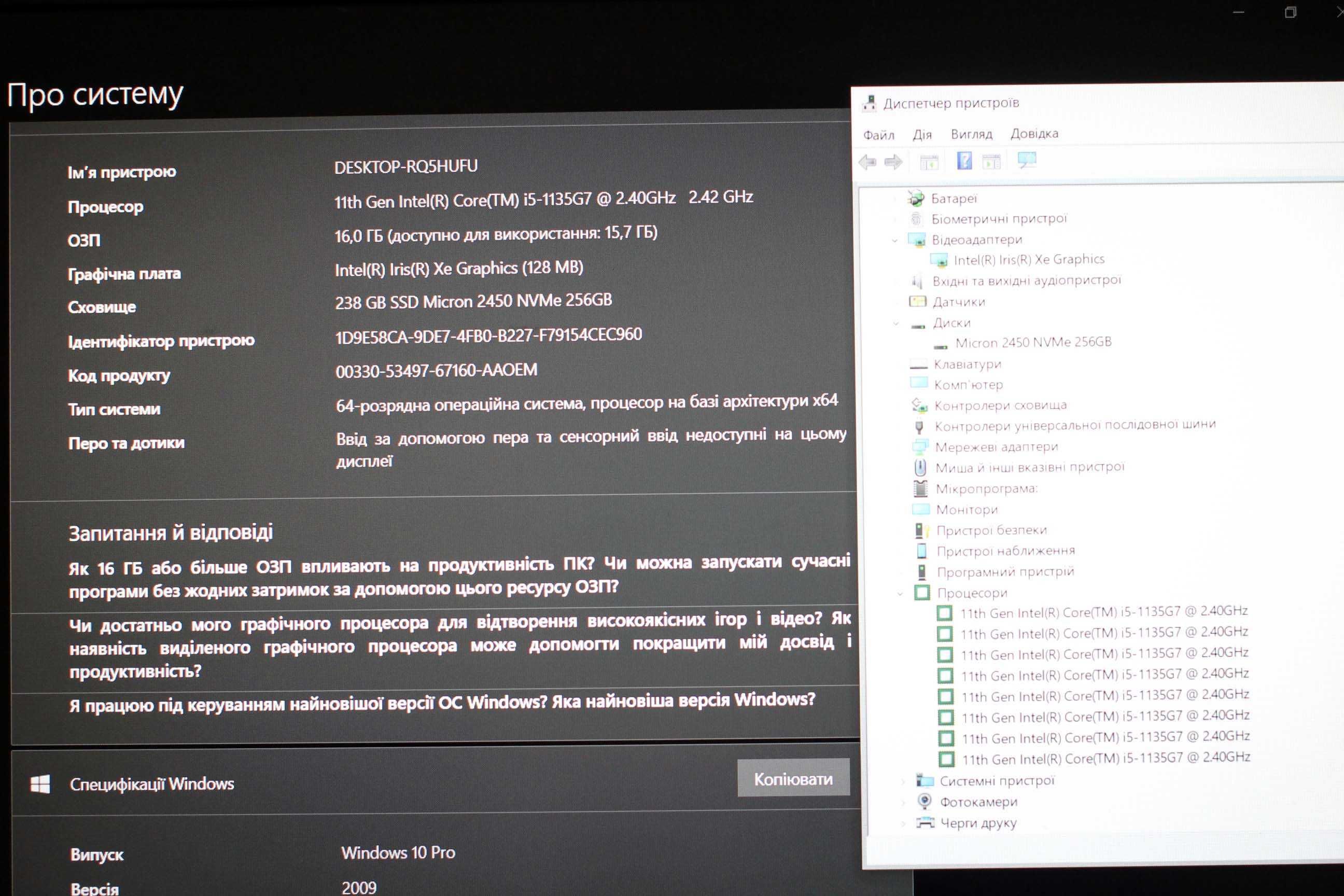Expand the Біометричні пристрої tree node
The height and width of the screenshot is (896, 1344).
click(895, 220)
